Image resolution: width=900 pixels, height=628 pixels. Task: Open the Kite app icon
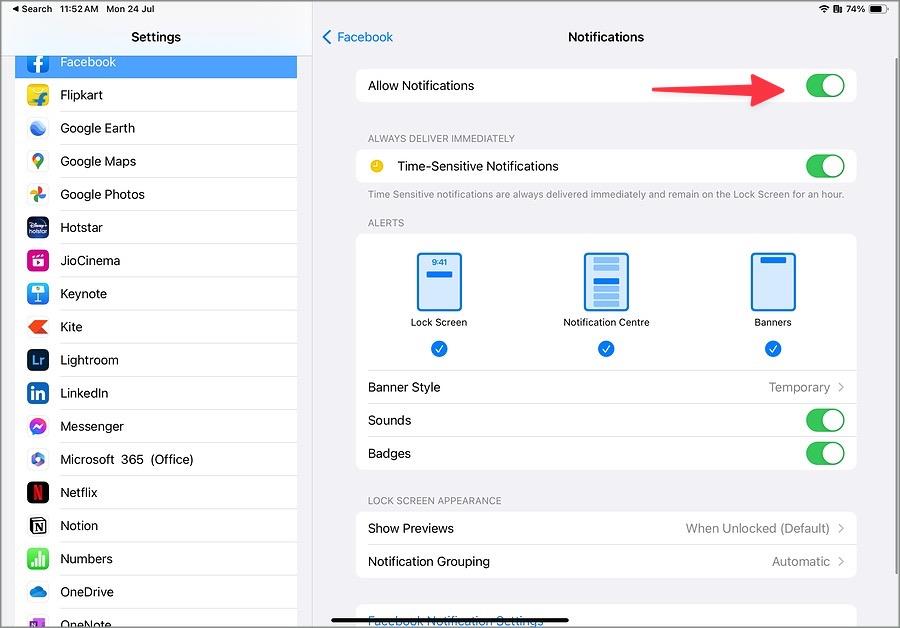38,327
